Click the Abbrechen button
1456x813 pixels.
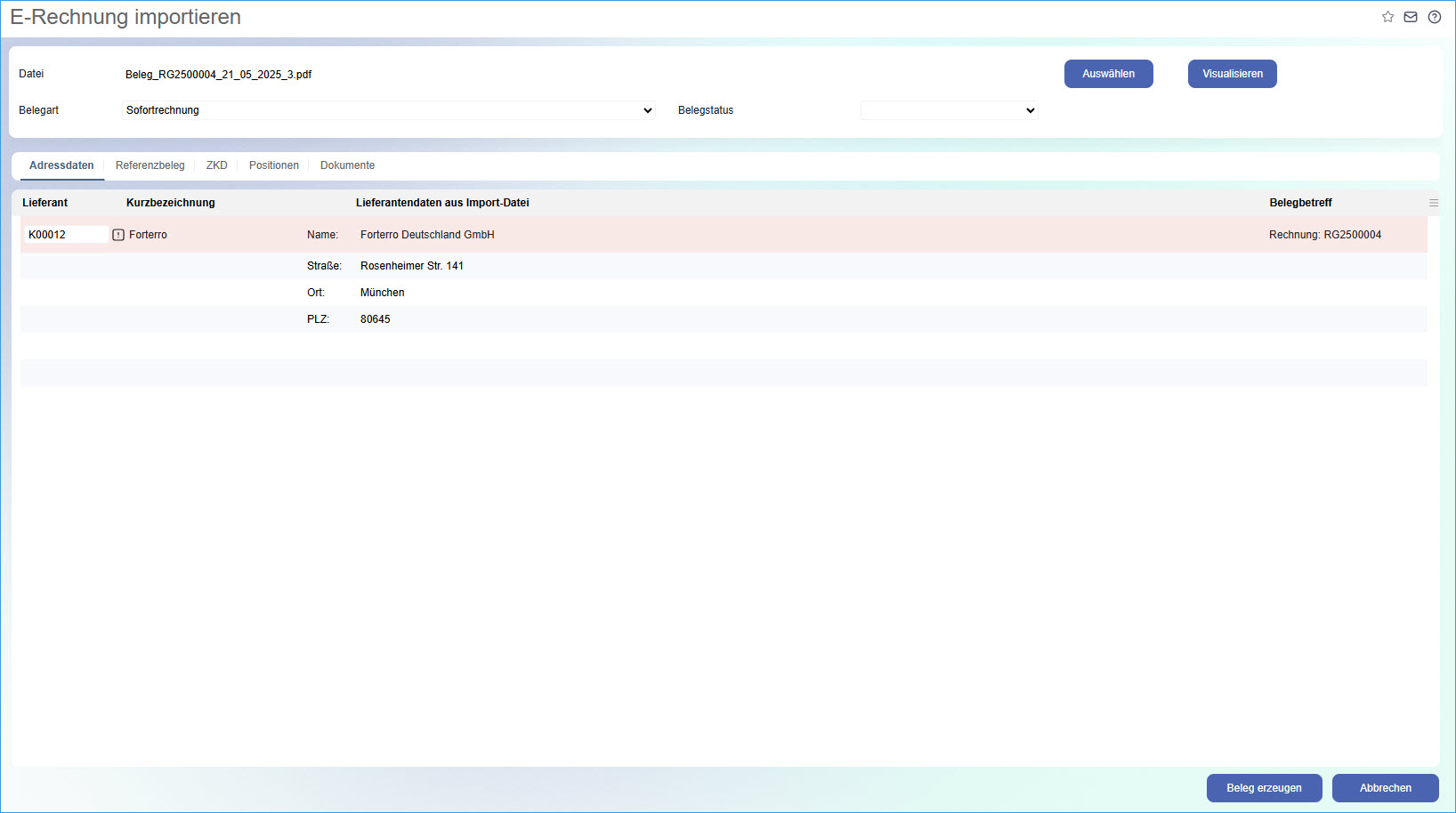point(1386,788)
